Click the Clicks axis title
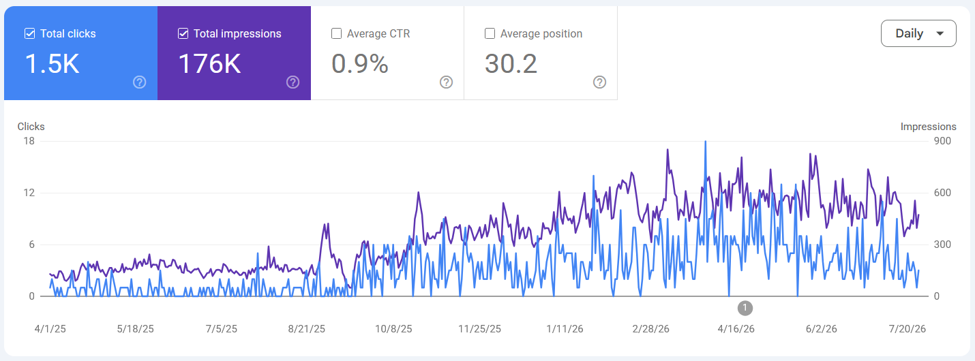The image size is (975, 361). pyautogui.click(x=31, y=127)
